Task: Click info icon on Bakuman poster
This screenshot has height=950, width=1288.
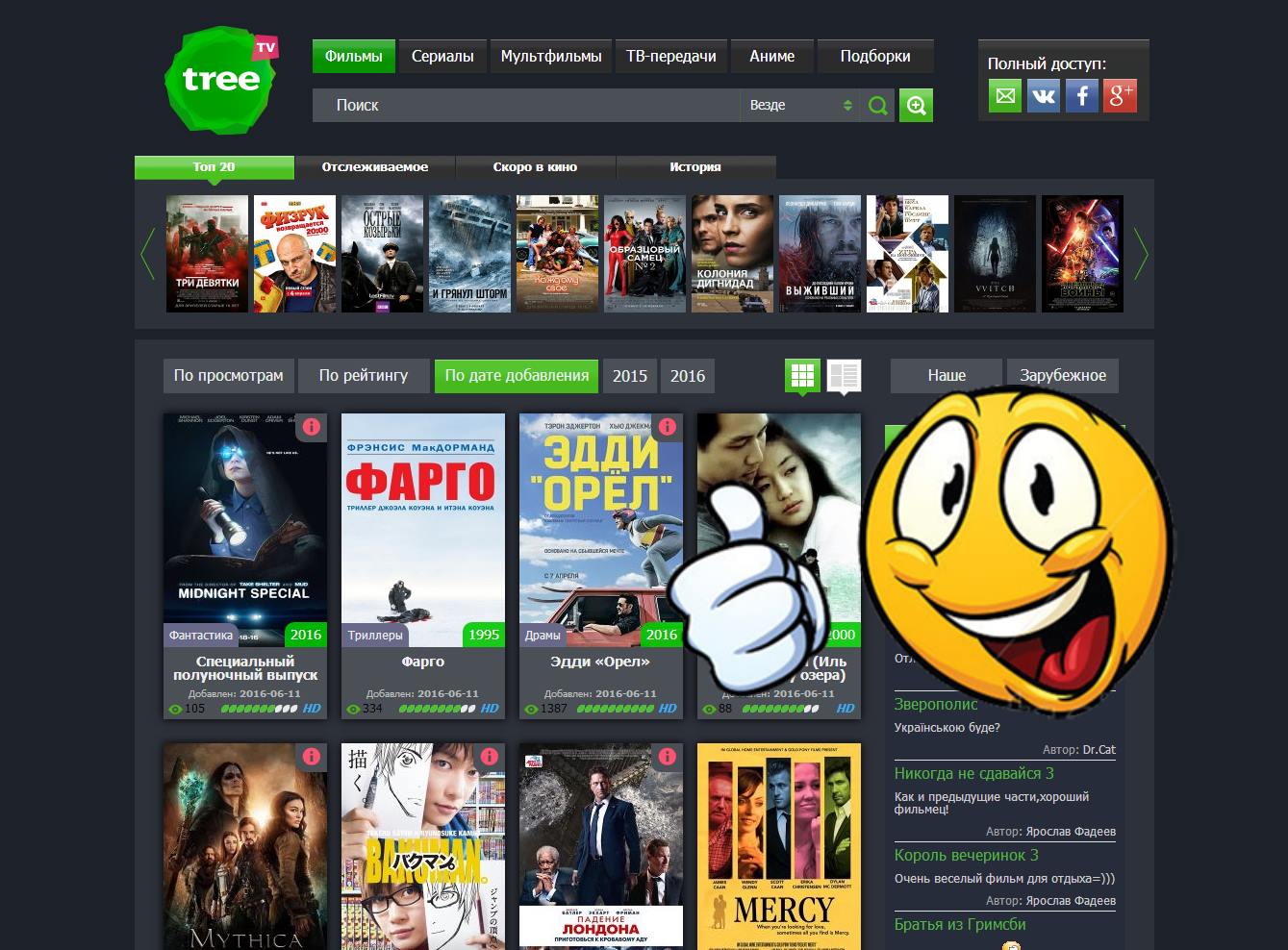Action: 489,757
